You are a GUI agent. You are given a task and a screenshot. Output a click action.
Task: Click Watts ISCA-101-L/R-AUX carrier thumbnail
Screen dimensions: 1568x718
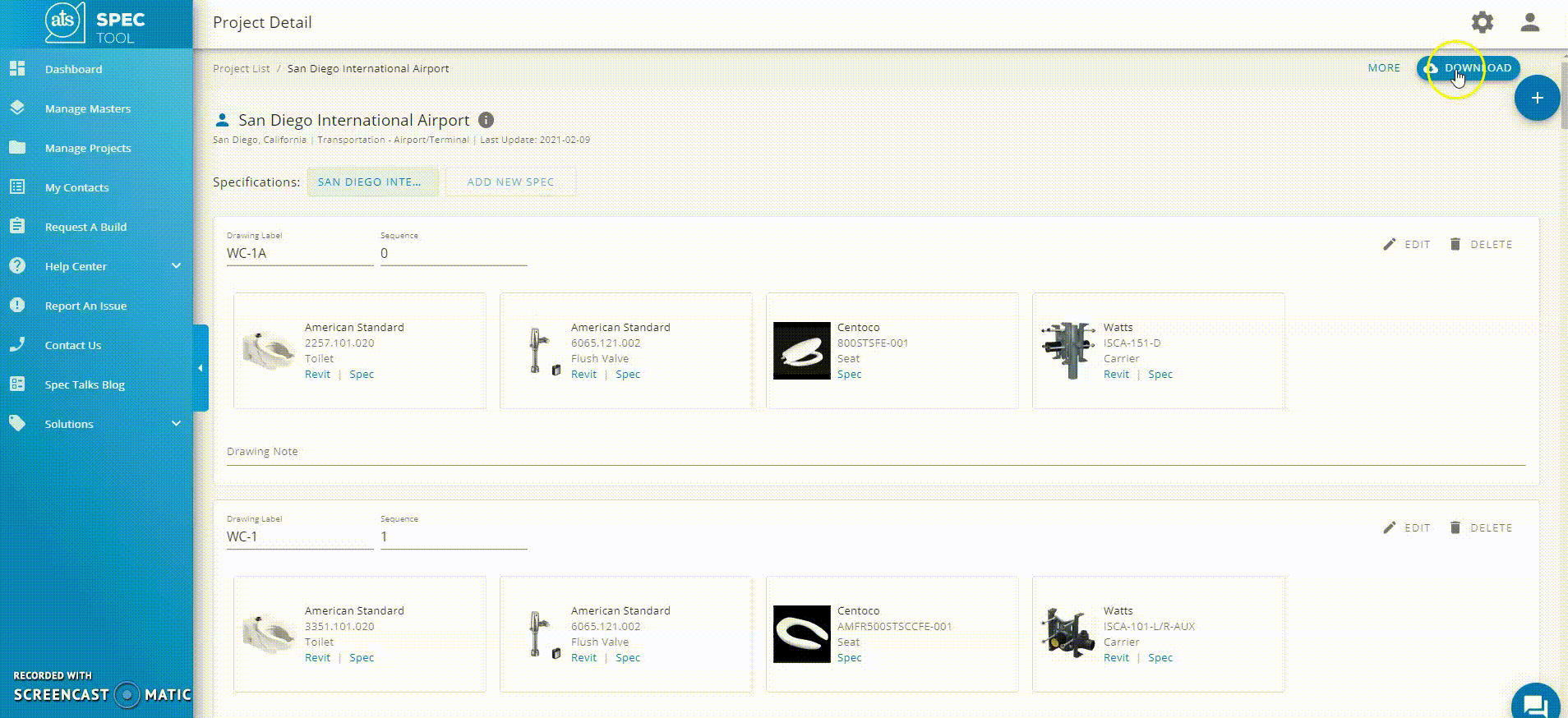tap(1068, 634)
